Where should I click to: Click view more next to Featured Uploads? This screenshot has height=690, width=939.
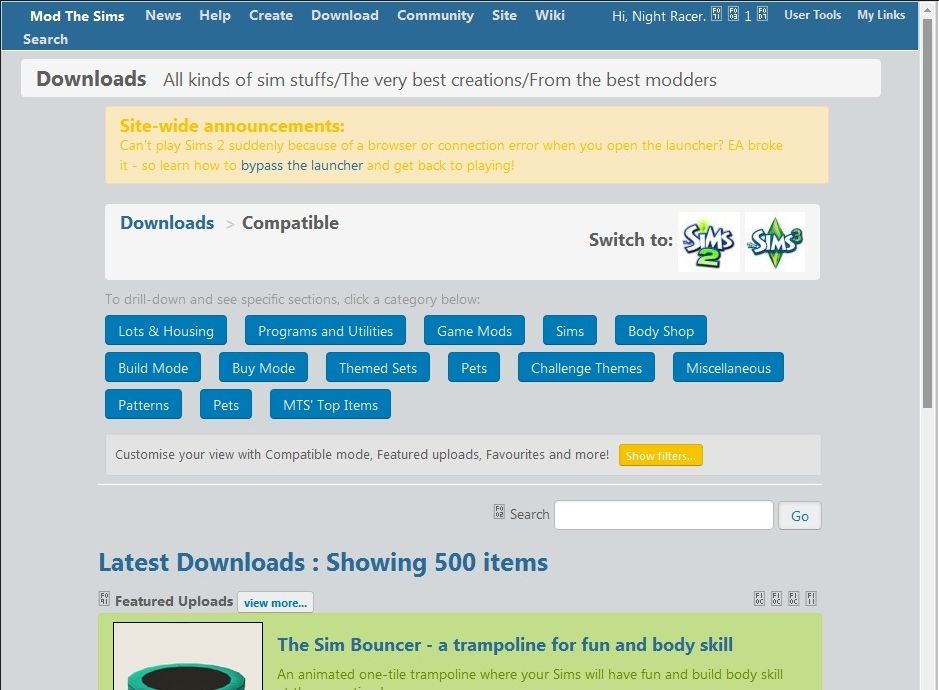275,602
